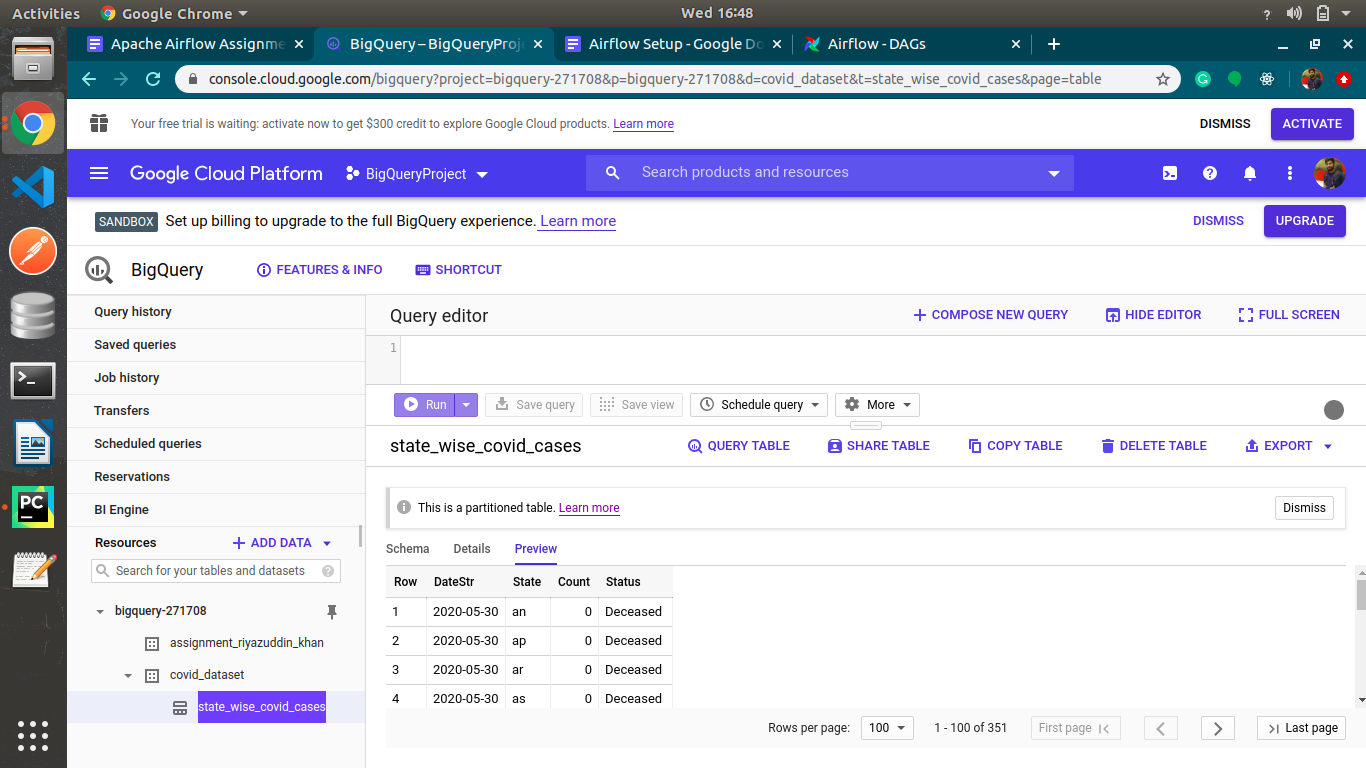1366x768 pixels.
Task: Click QUERY TABLE button
Action: (x=739, y=446)
